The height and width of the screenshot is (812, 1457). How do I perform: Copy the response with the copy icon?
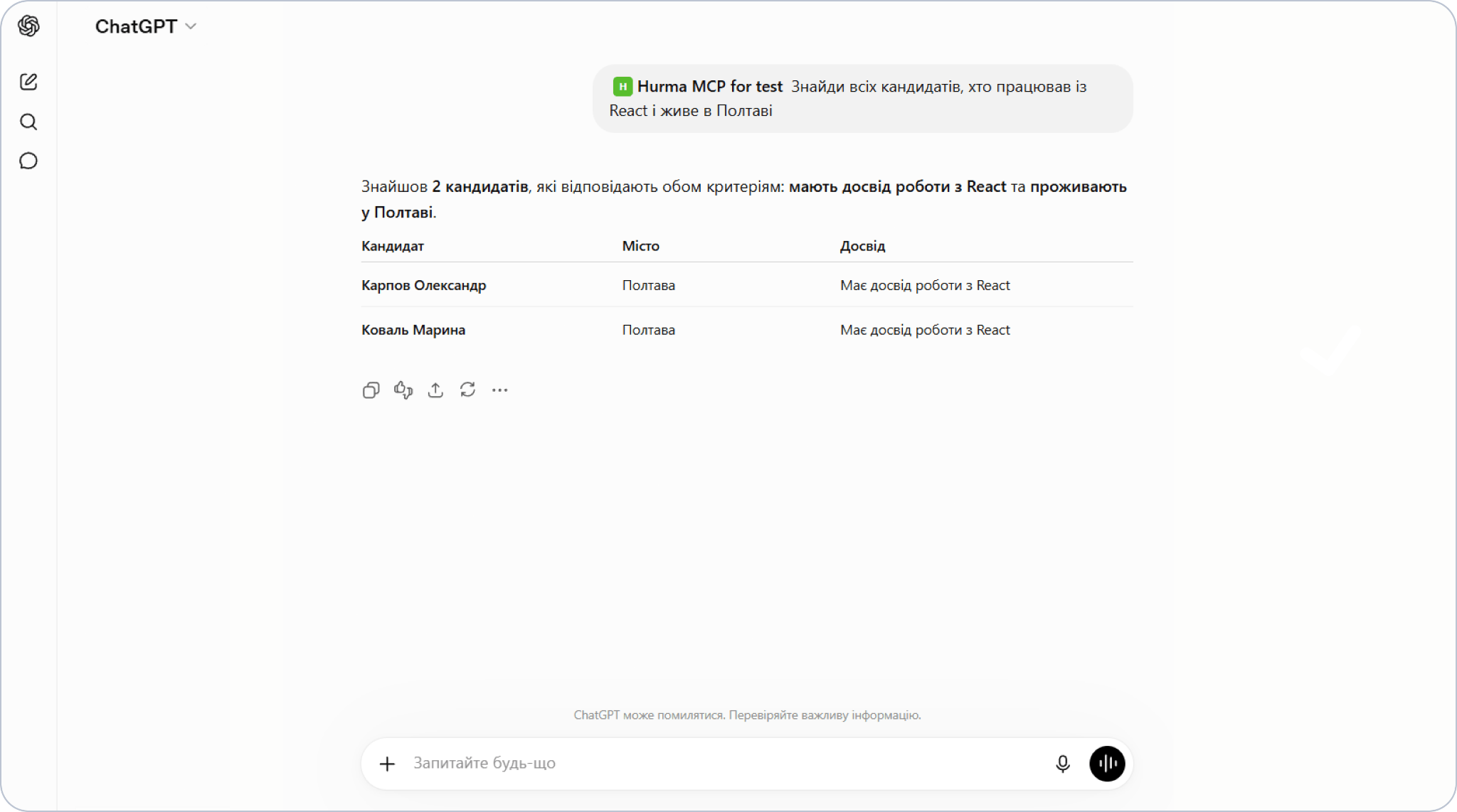[x=371, y=390]
